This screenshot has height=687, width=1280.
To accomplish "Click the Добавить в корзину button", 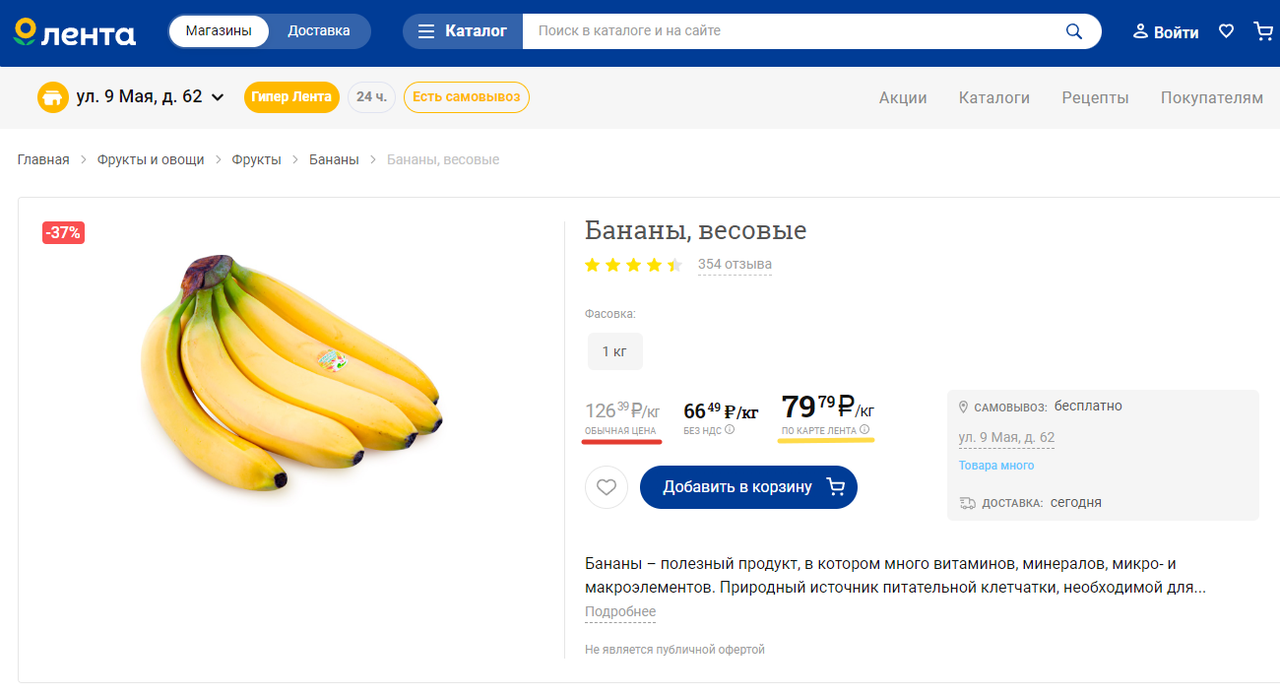I will click(x=749, y=488).
